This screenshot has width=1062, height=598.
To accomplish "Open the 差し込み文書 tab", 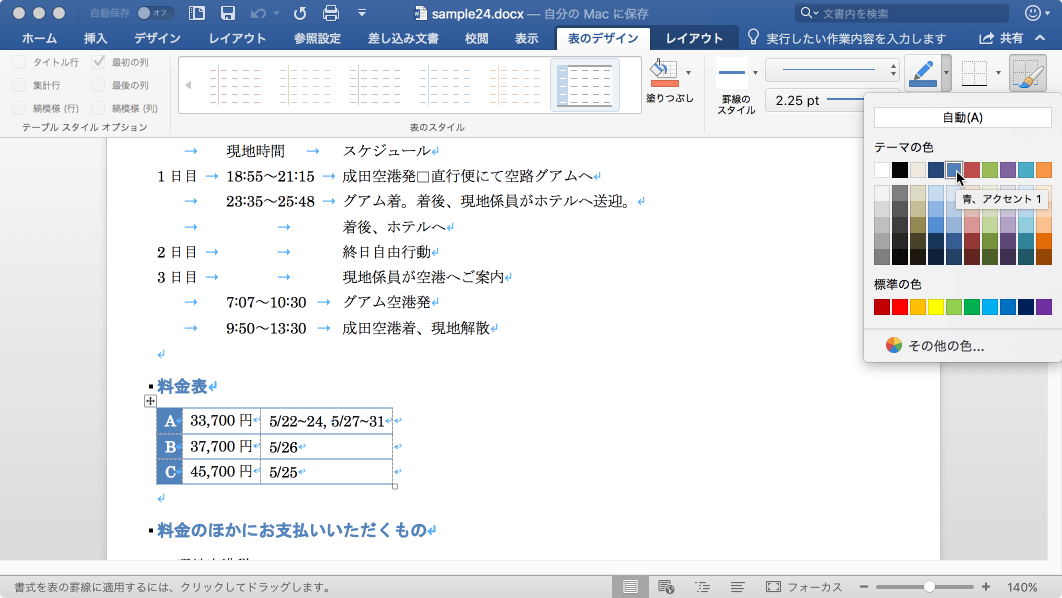I will pos(403,39).
